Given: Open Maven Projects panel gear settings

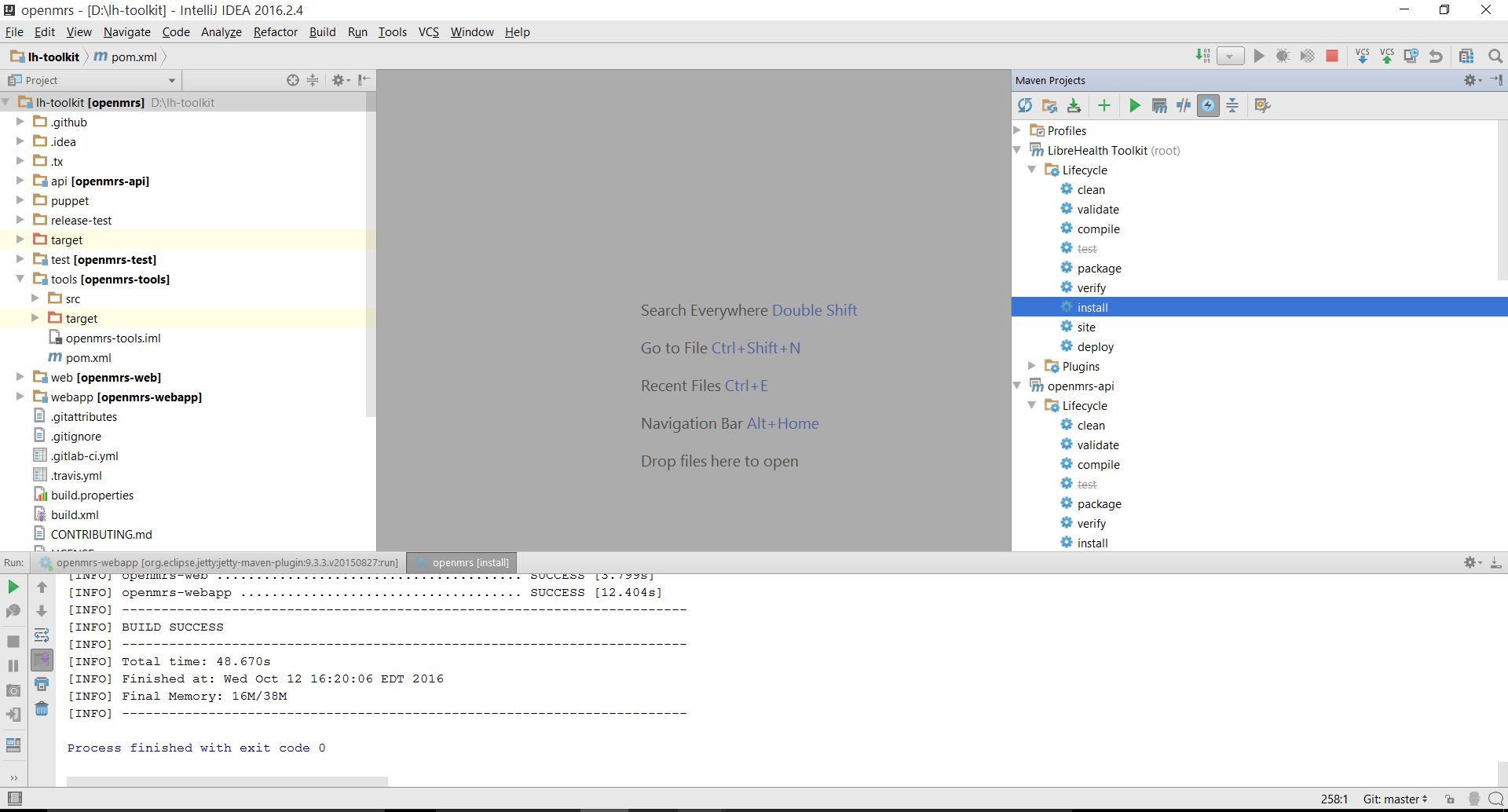Looking at the screenshot, I should 1473,80.
